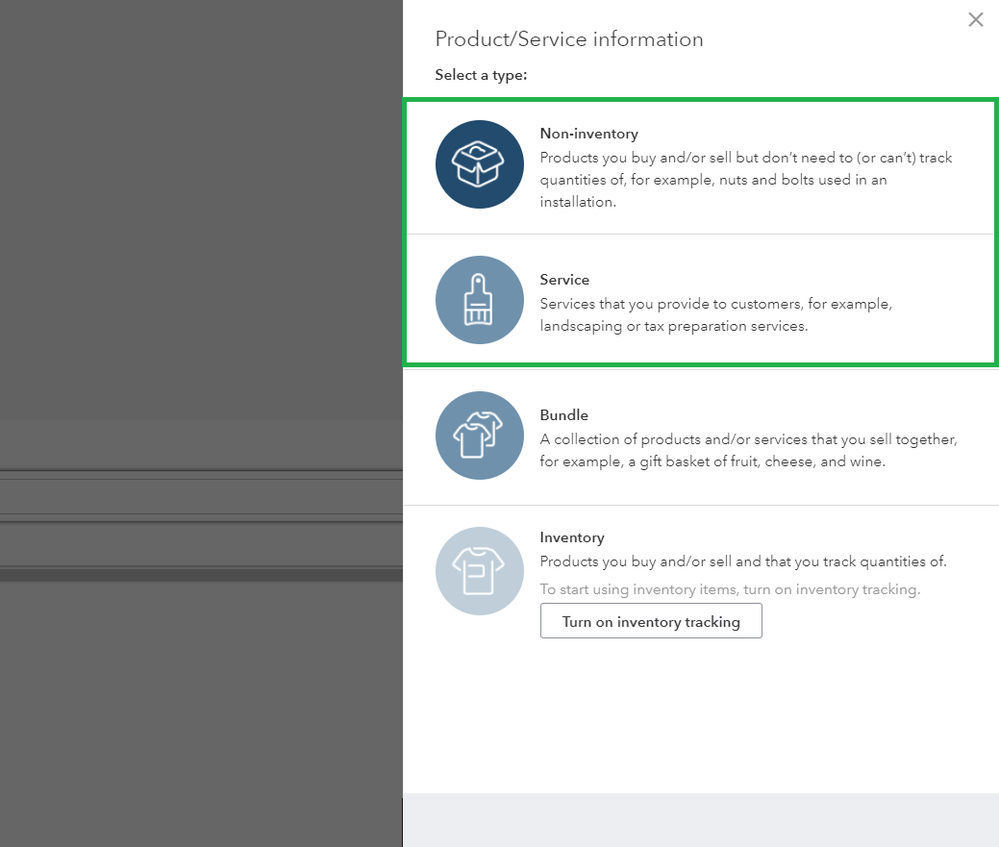Choose the Bundle shirts icon
This screenshot has height=847, width=999.
tap(479, 435)
